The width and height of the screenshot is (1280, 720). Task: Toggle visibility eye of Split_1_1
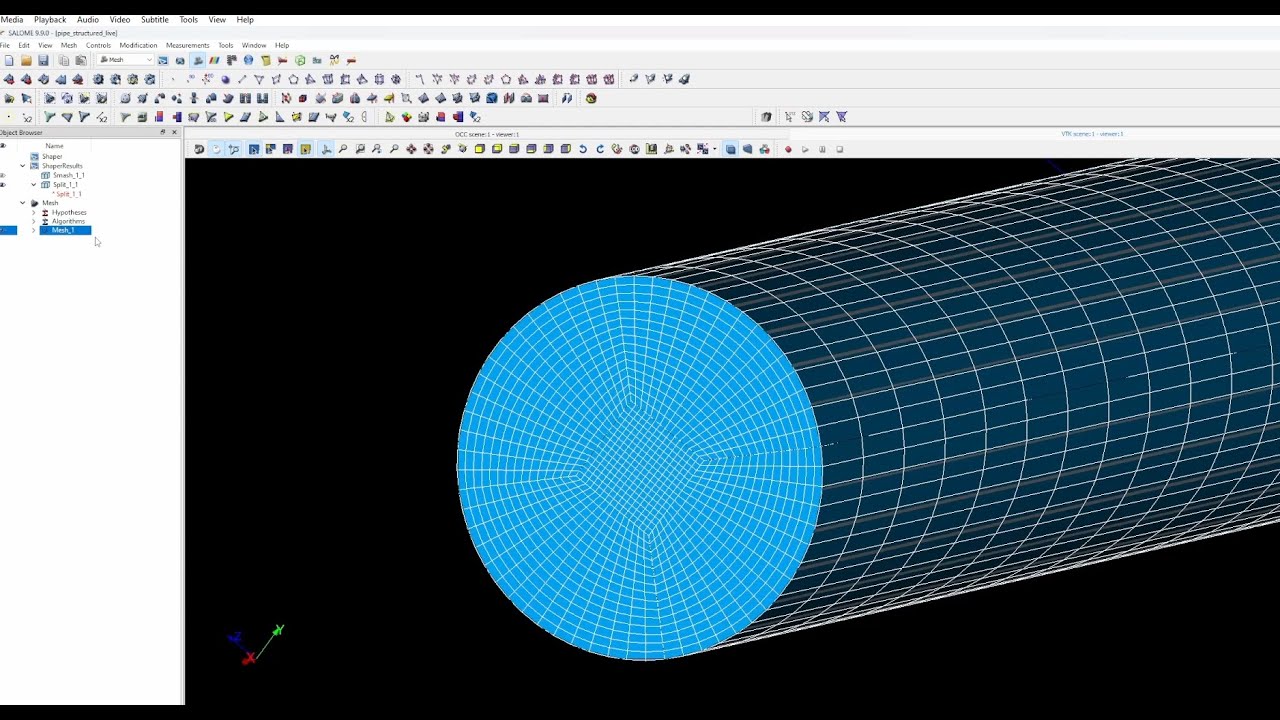(3, 185)
